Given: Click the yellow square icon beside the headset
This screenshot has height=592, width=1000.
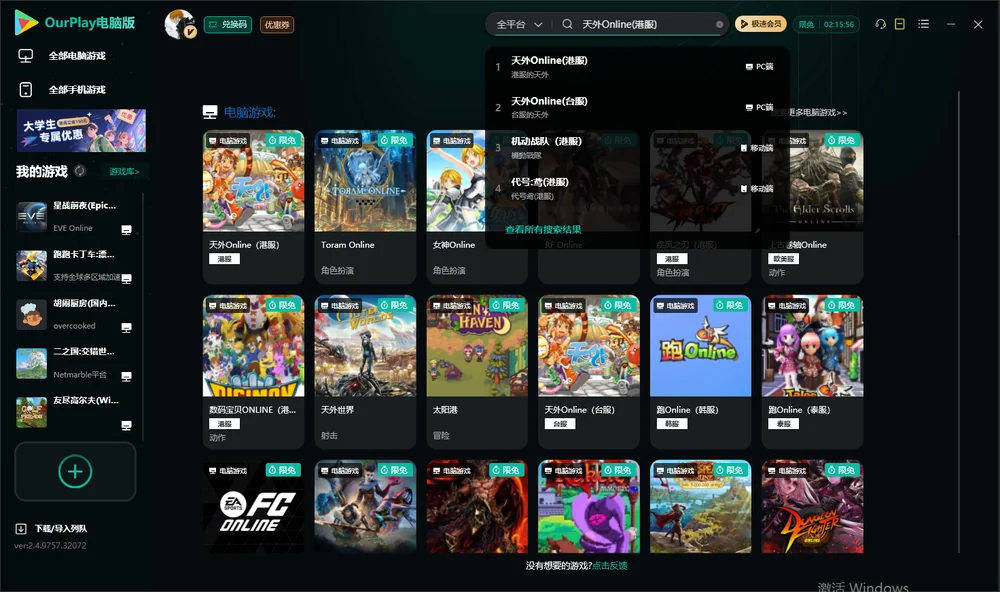Looking at the screenshot, I should 900,24.
